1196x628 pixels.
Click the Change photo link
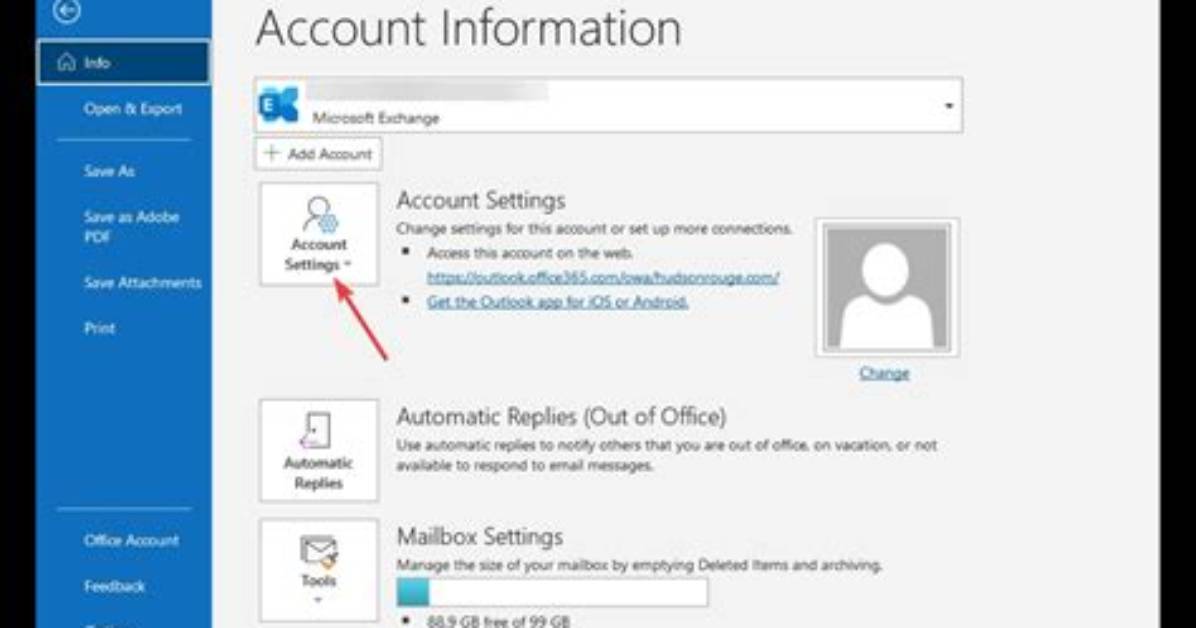884,373
